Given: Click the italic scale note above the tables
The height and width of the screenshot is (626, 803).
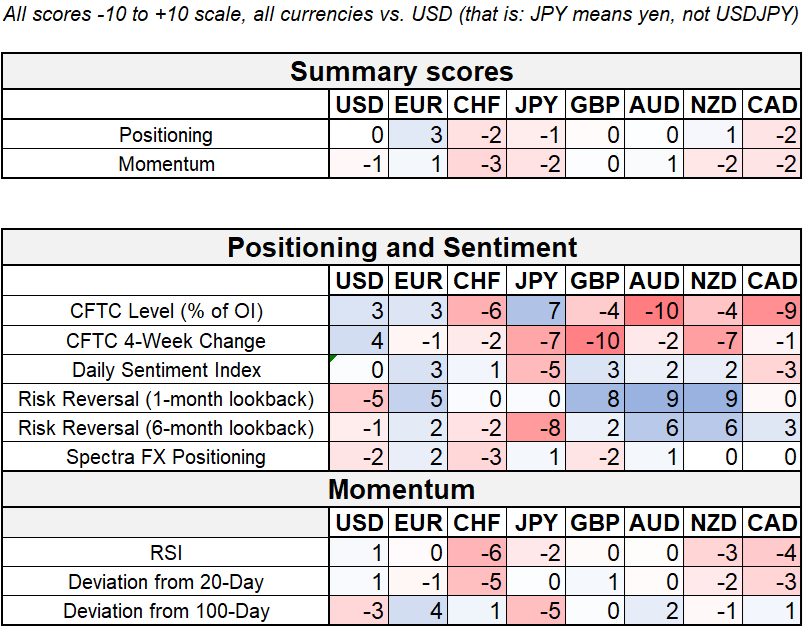Looking at the screenshot, I should [x=401, y=17].
